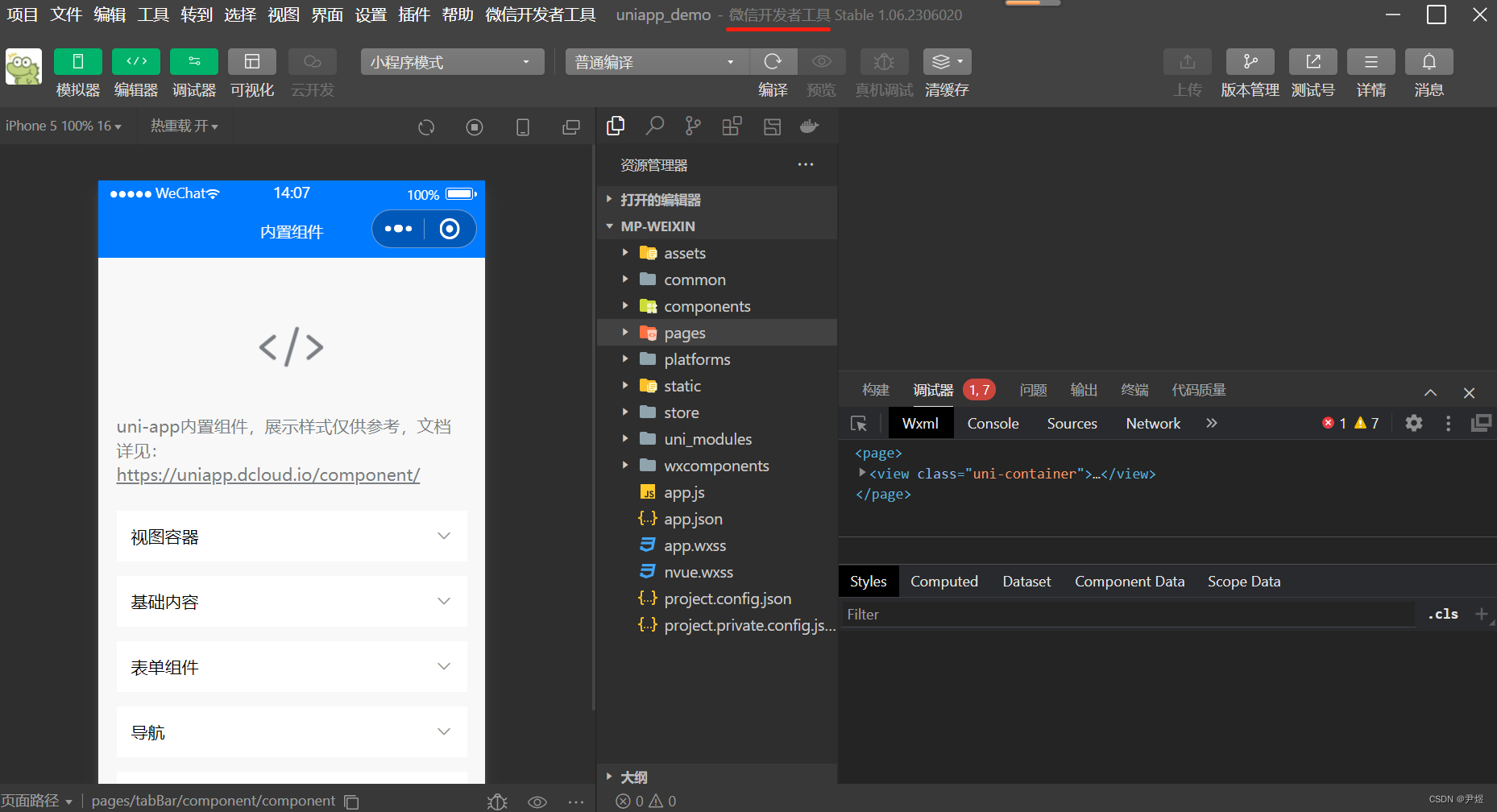Open the 插件 menu
The height and width of the screenshot is (812, 1497).
(414, 14)
